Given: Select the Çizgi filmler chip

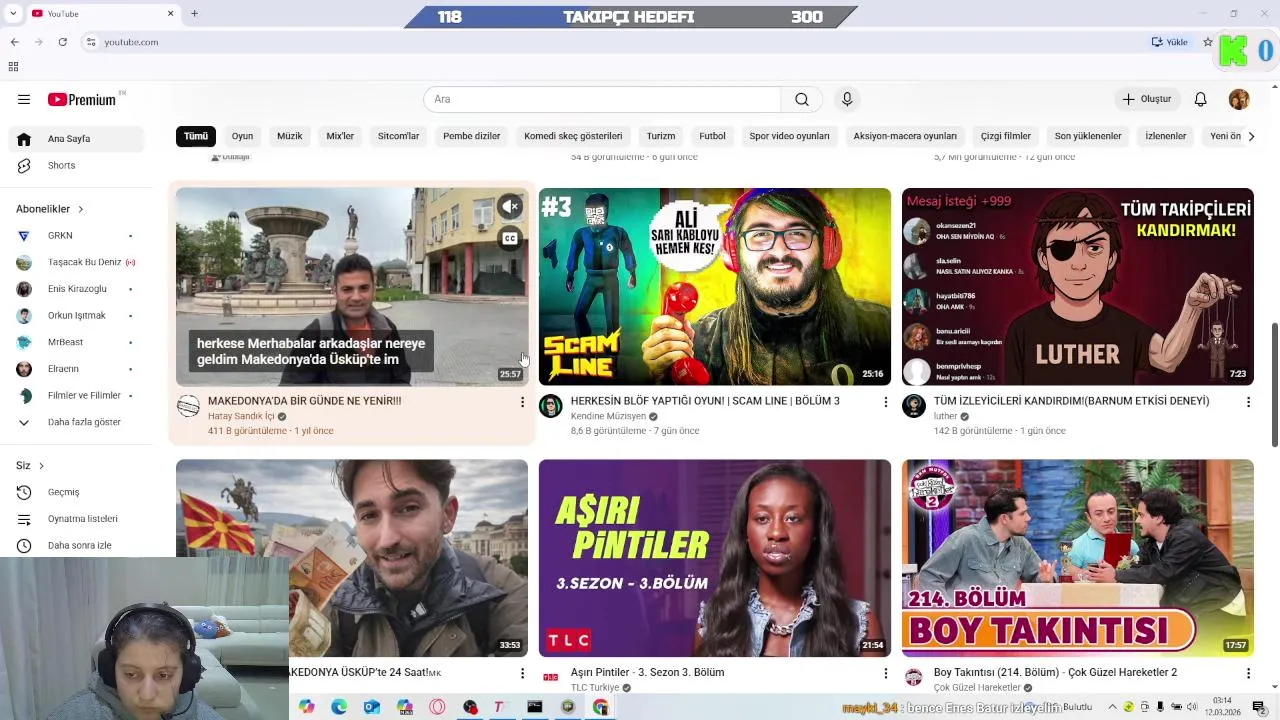Looking at the screenshot, I should coord(1005,136).
